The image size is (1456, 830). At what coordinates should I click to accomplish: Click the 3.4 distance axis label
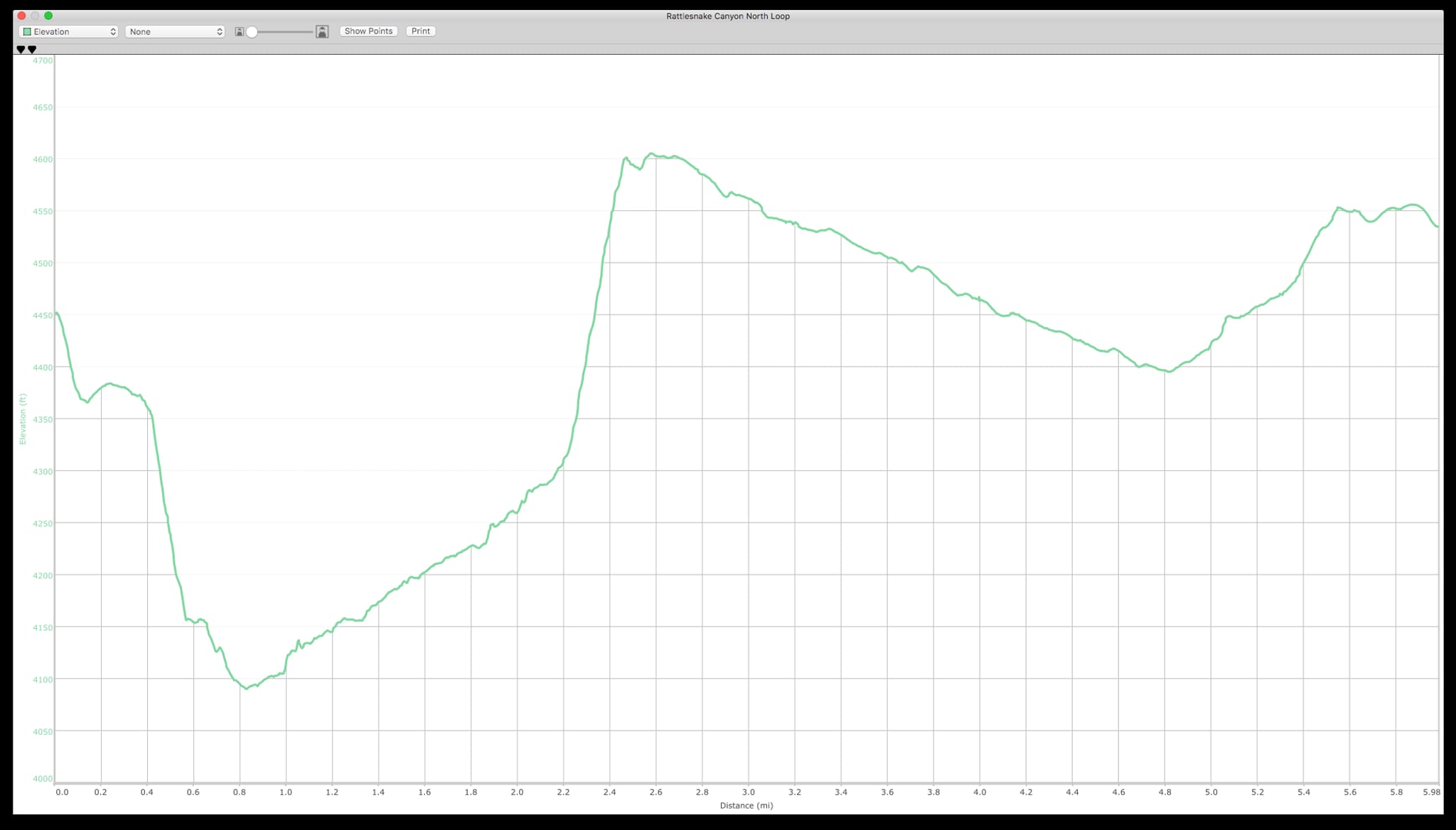pyautogui.click(x=841, y=792)
